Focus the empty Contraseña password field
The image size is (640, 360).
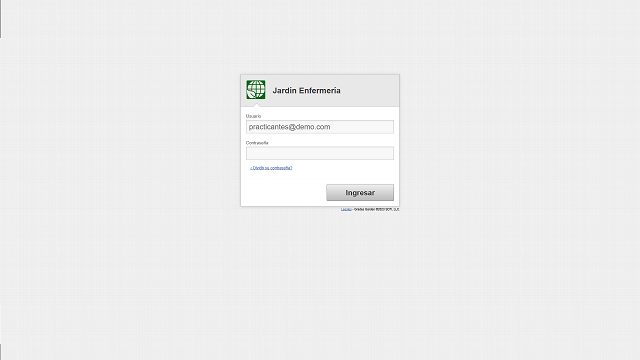click(x=320, y=153)
